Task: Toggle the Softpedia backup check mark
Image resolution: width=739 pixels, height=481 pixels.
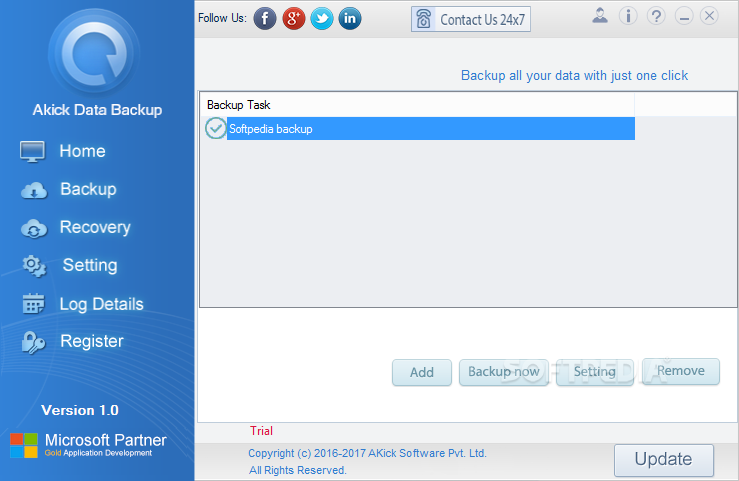Action: [x=215, y=128]
